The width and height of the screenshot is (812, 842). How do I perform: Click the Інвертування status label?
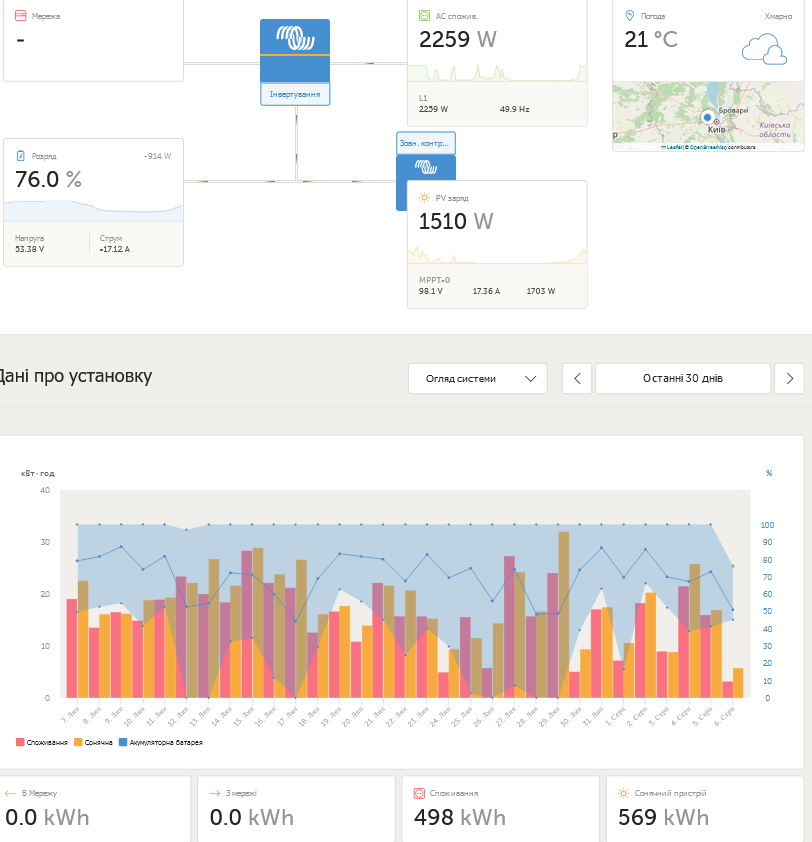tap(295, 94)
